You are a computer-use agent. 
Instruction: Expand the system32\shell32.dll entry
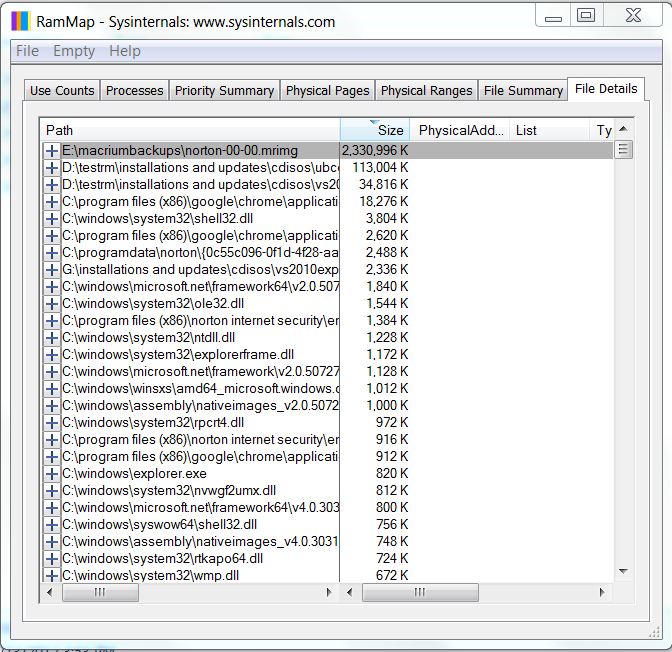[x=52, y=219]
